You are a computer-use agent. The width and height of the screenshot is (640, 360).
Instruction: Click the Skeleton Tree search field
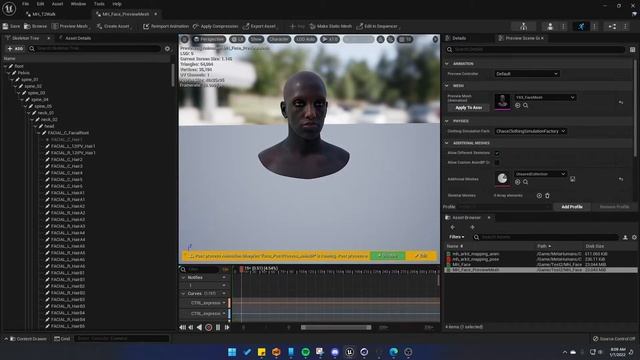[95, 49]
